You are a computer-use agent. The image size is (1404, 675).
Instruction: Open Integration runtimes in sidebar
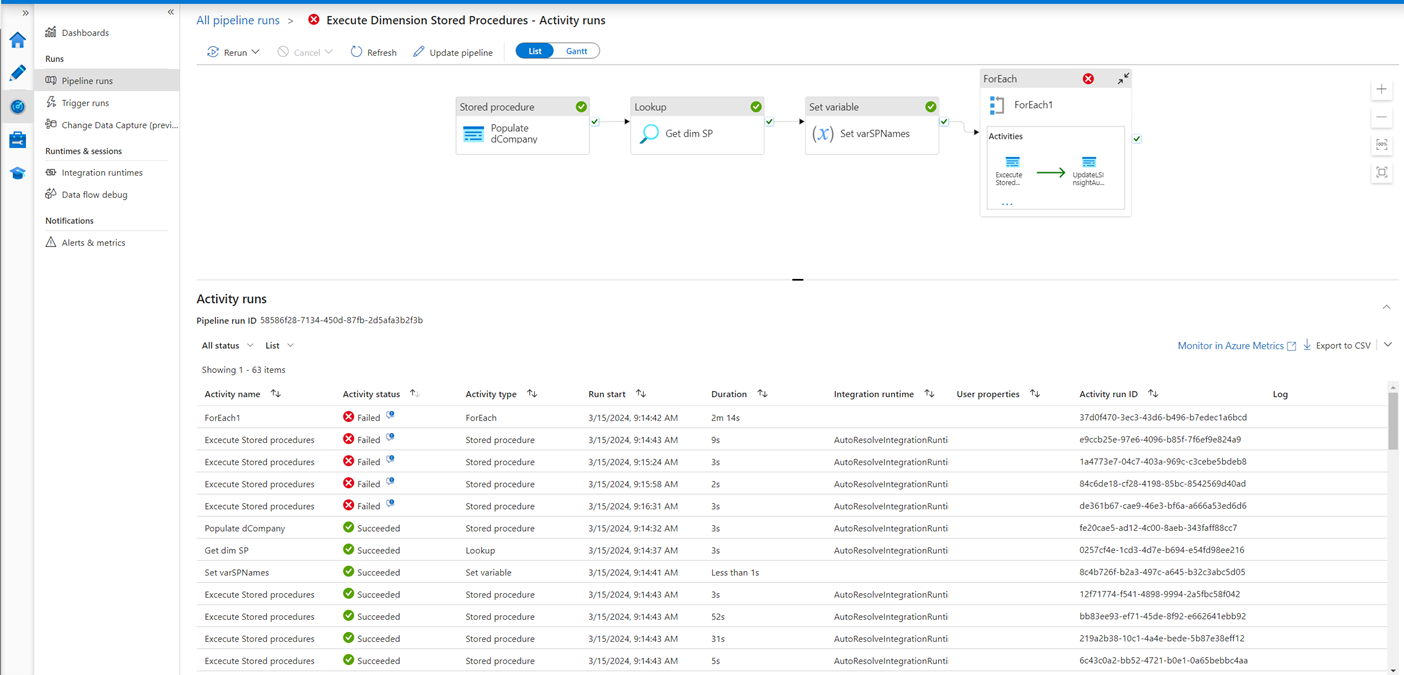(x=101, y=173)
